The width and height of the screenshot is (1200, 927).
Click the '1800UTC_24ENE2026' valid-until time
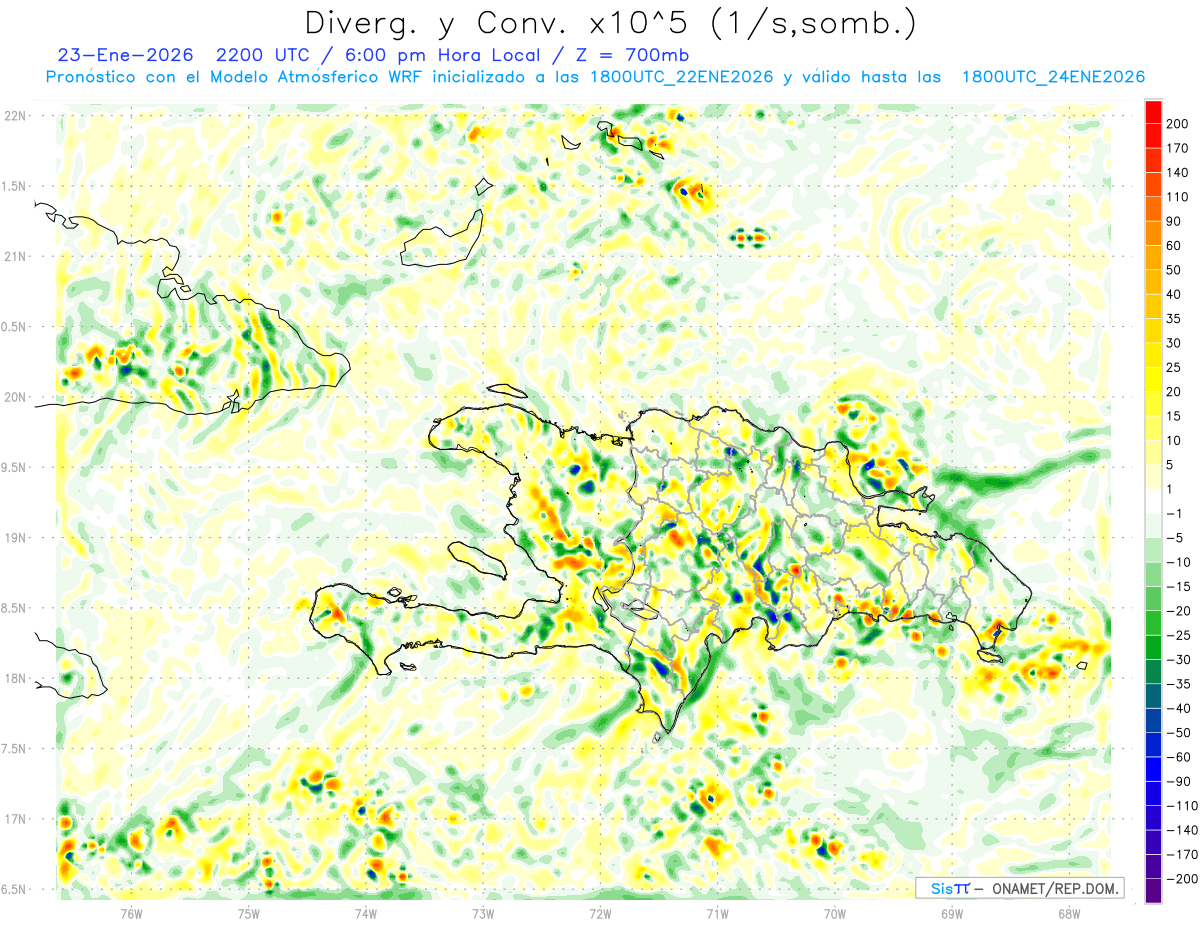(1053, 77)
